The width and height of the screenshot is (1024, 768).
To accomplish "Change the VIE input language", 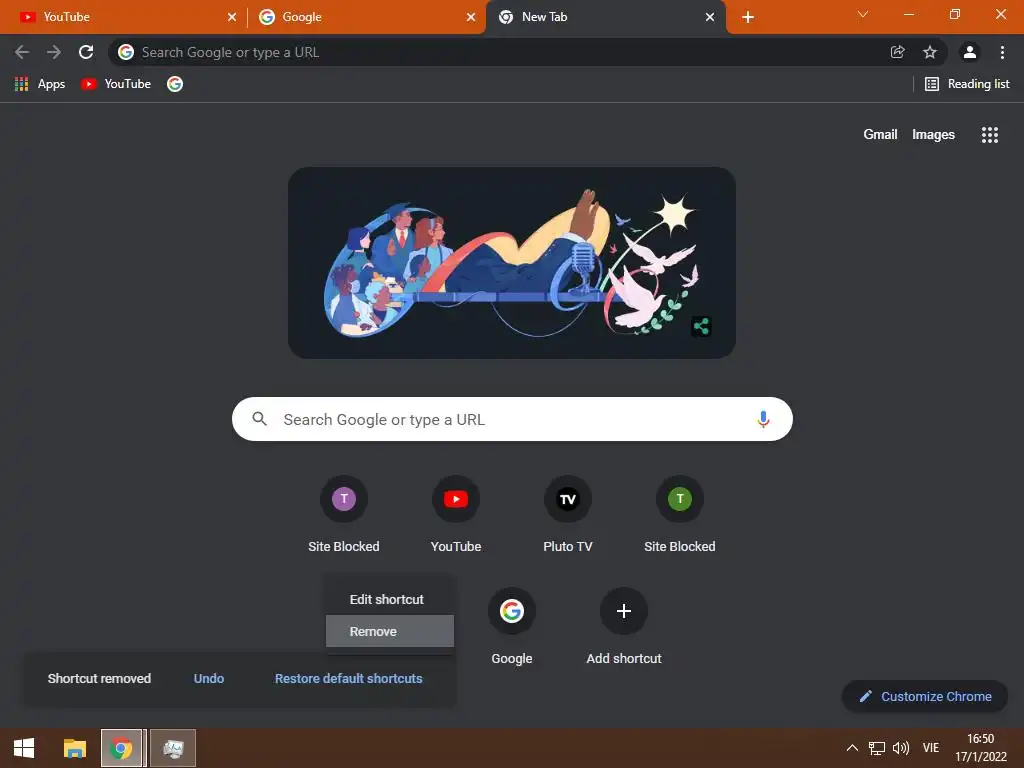I will 931,748.
